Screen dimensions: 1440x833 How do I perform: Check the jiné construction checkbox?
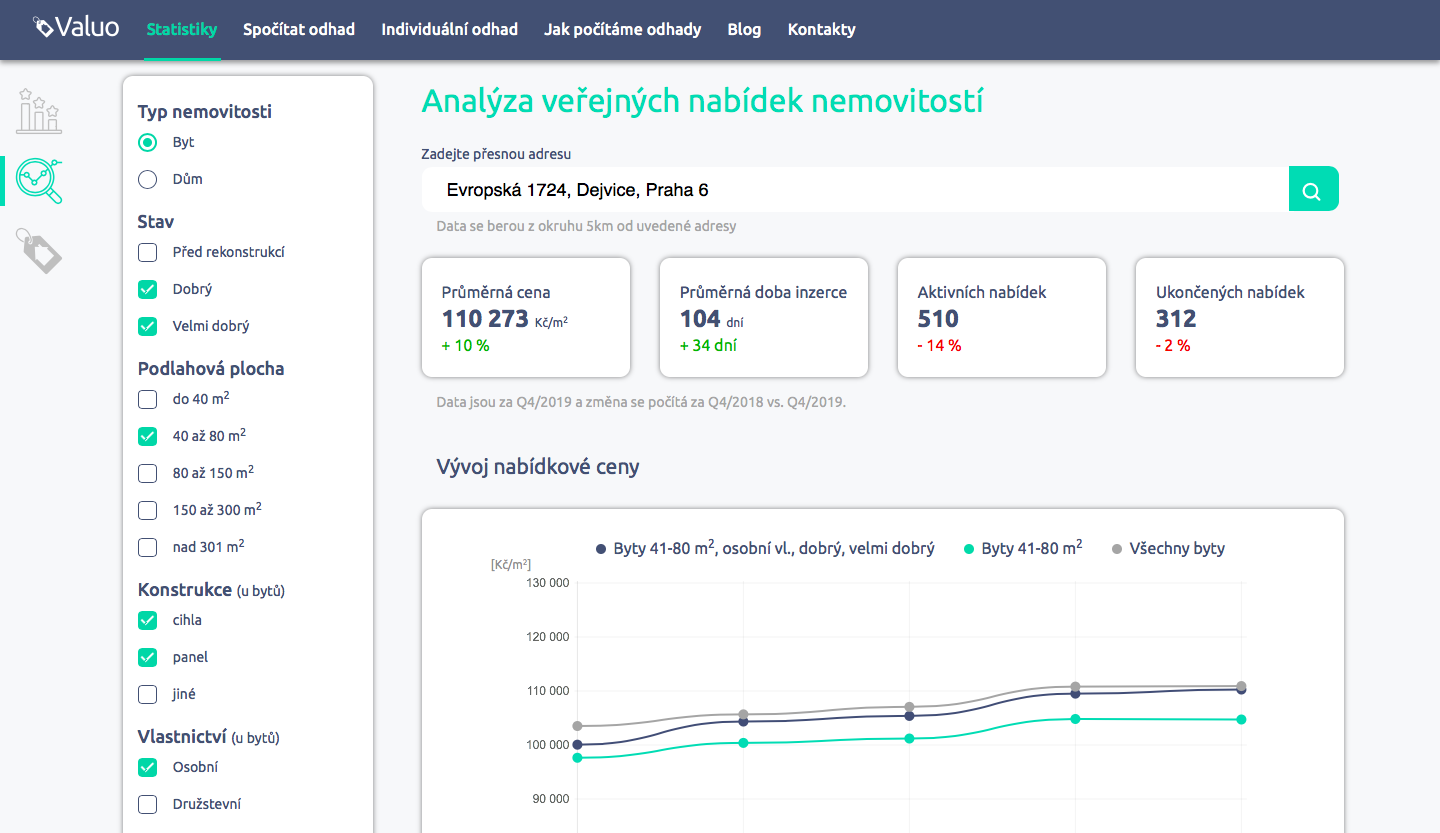148,694
